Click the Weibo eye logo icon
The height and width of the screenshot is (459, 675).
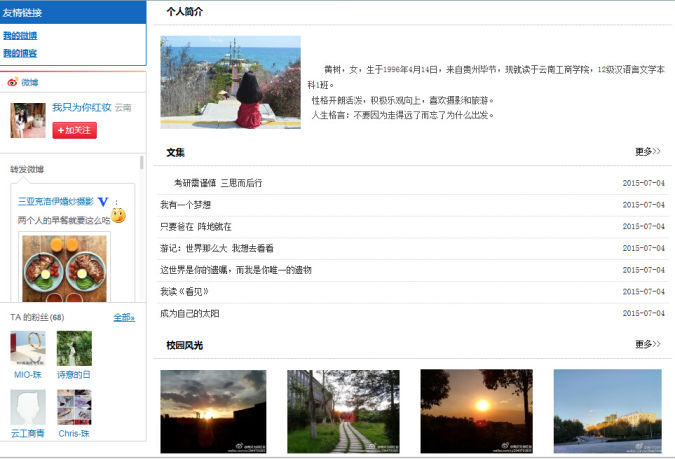pyautogui.click(x=13, y=83)
